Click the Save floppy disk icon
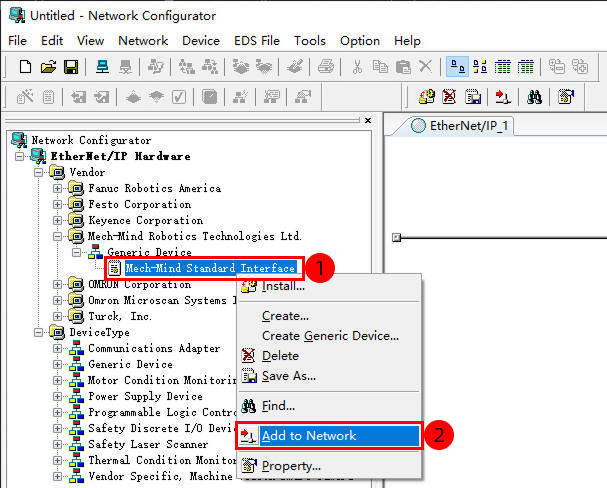607x488 pixels. coord(71,67)
